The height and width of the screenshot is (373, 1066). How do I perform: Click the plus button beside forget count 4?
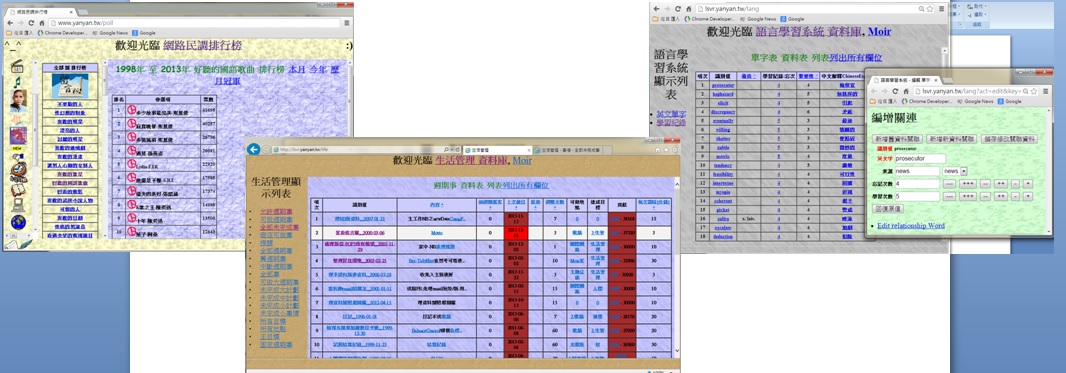coord(1028,183)
